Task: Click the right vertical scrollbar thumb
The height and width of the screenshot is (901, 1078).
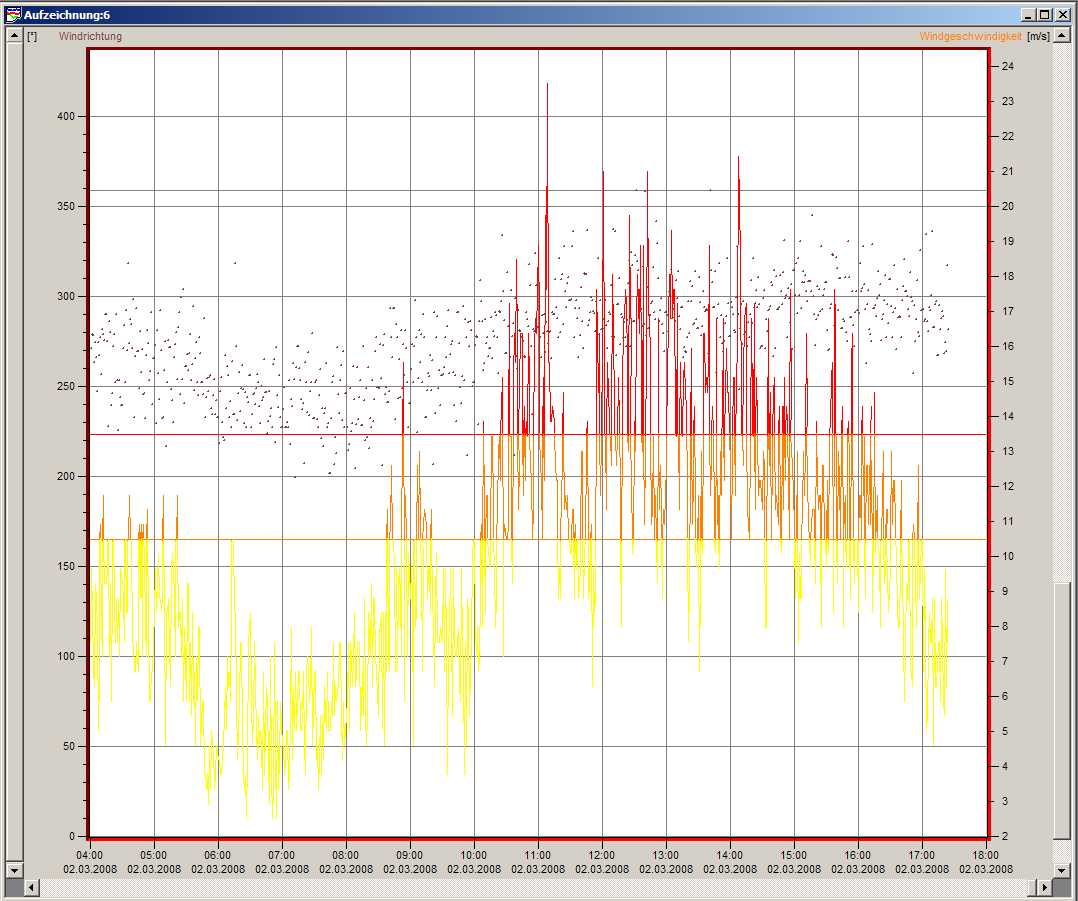Action: (1062, 711)
